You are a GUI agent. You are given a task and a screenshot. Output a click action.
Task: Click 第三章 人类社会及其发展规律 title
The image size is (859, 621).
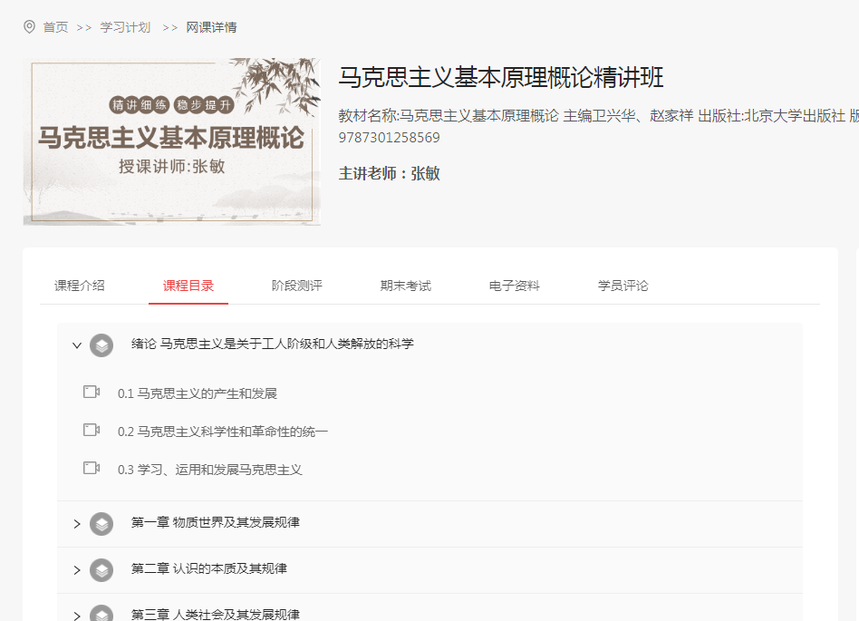pos(215,614)
